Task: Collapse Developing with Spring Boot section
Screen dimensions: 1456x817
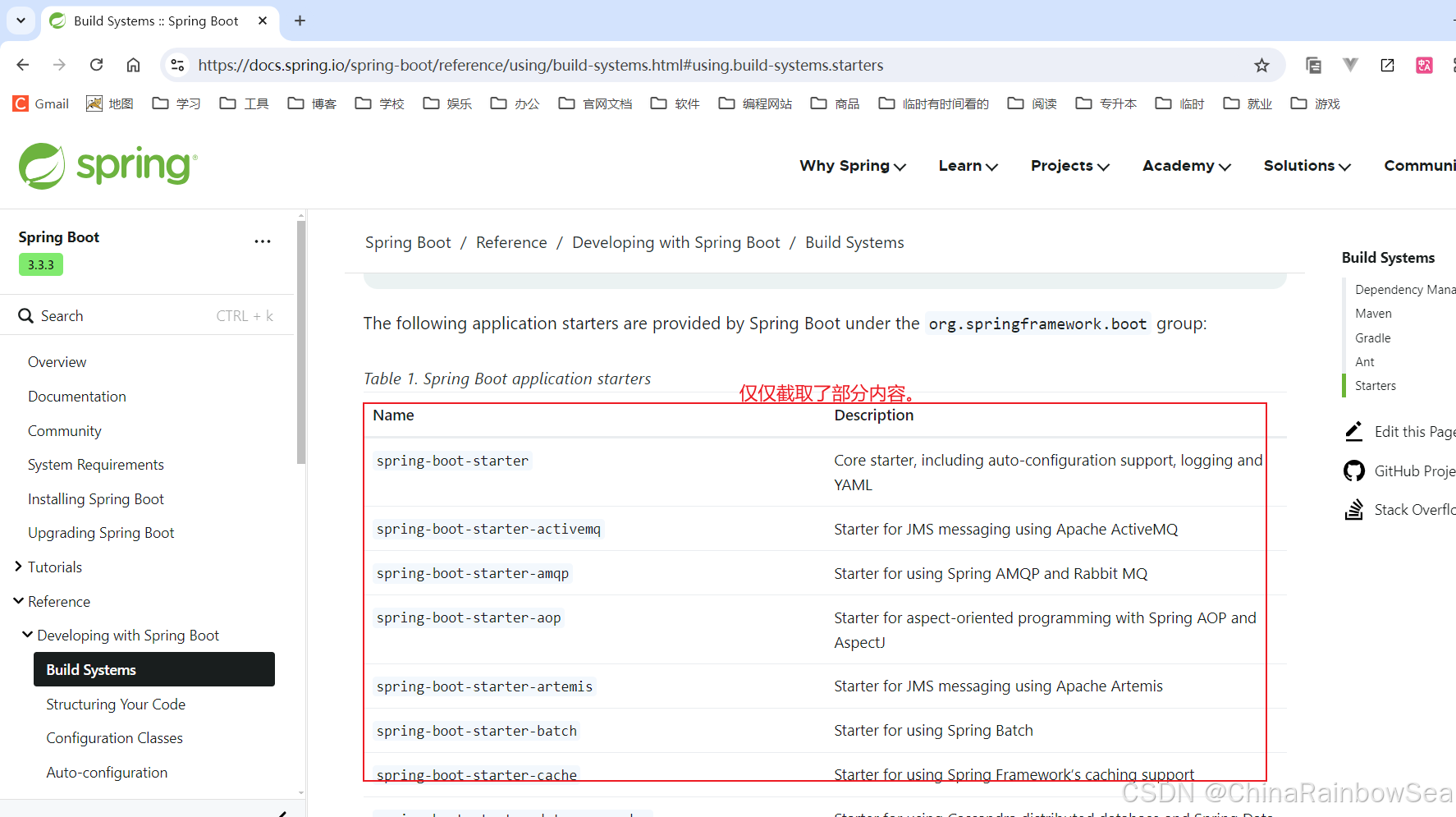Action: tap(28, 635)
